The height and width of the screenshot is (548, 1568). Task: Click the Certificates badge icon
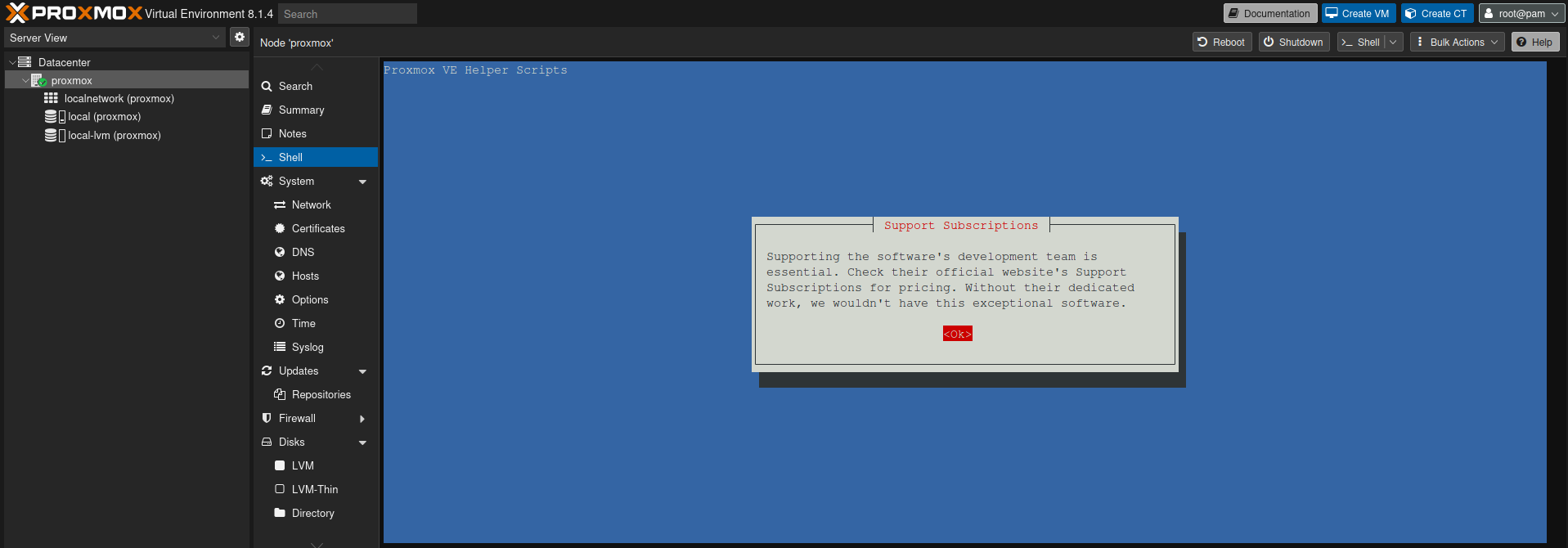(x=280, y=228)
